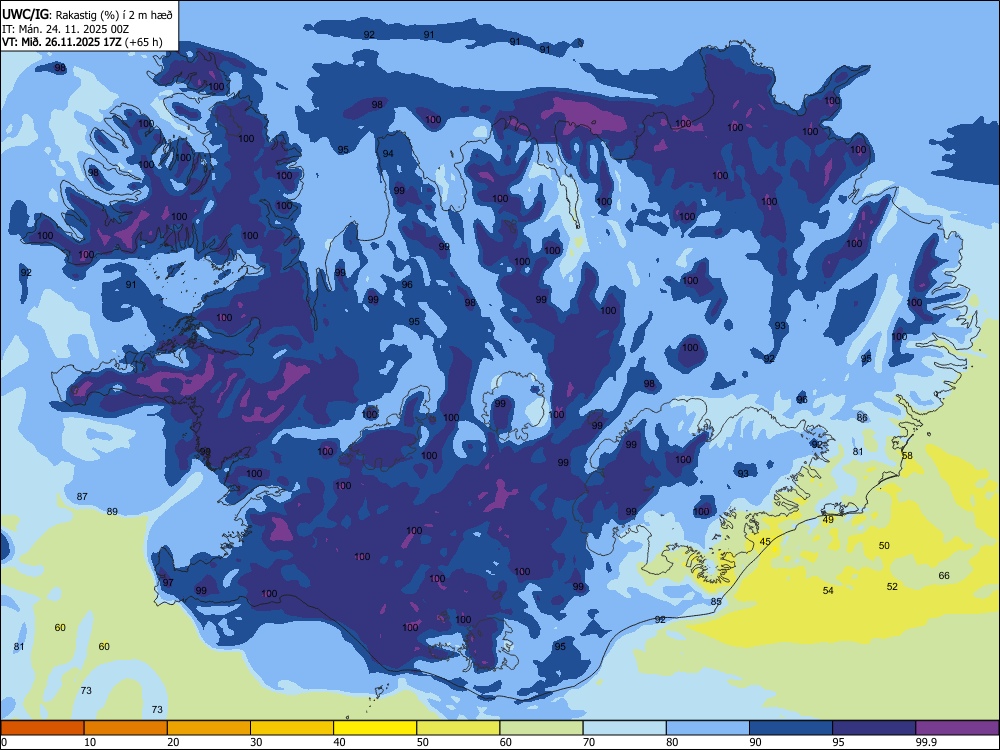Click the bright yellow 40–50 legend swatch
The width and height of the screenshot is (1000, 750).
coord(375,728)
